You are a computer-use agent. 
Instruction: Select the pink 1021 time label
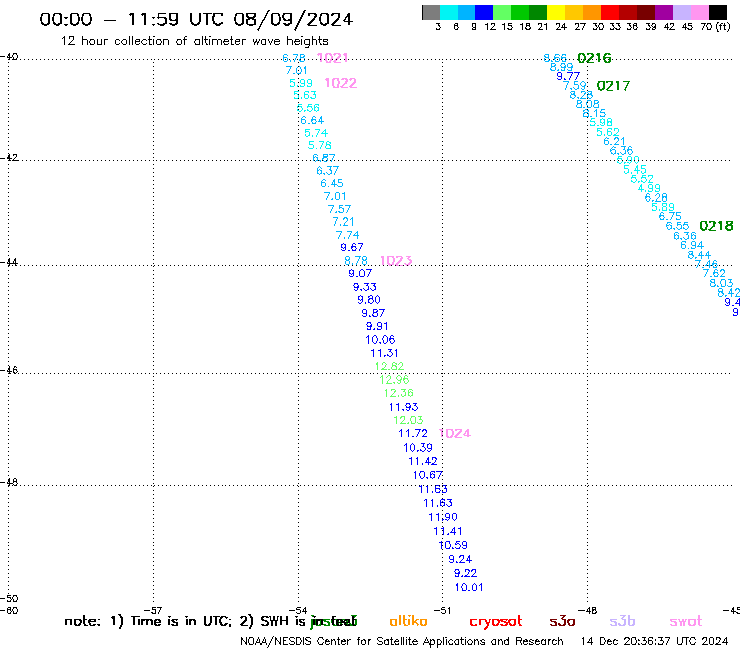333,58
